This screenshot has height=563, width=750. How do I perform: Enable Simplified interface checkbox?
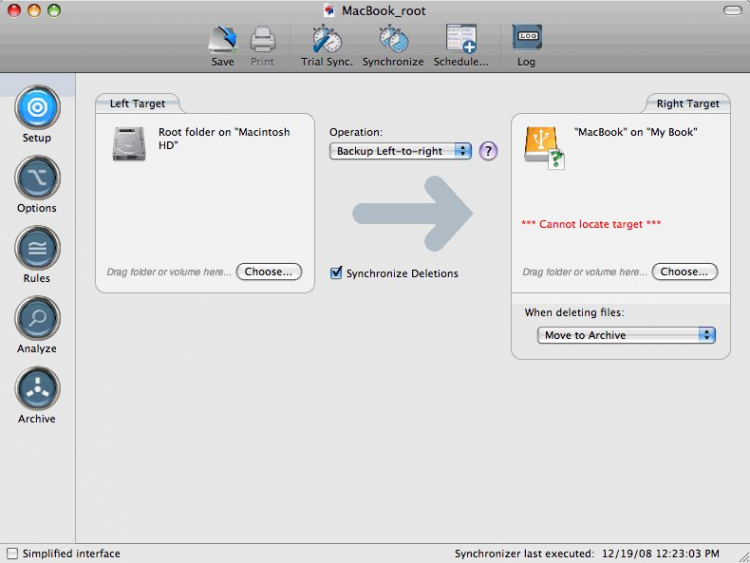pyautogui.click(x=12, y=553)
